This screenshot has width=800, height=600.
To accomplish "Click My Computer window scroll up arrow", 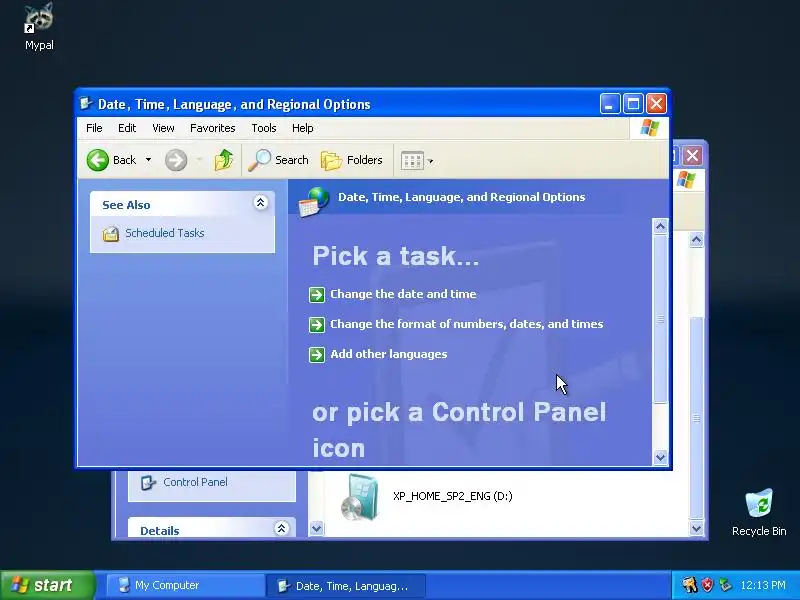I will click(696, 240).
